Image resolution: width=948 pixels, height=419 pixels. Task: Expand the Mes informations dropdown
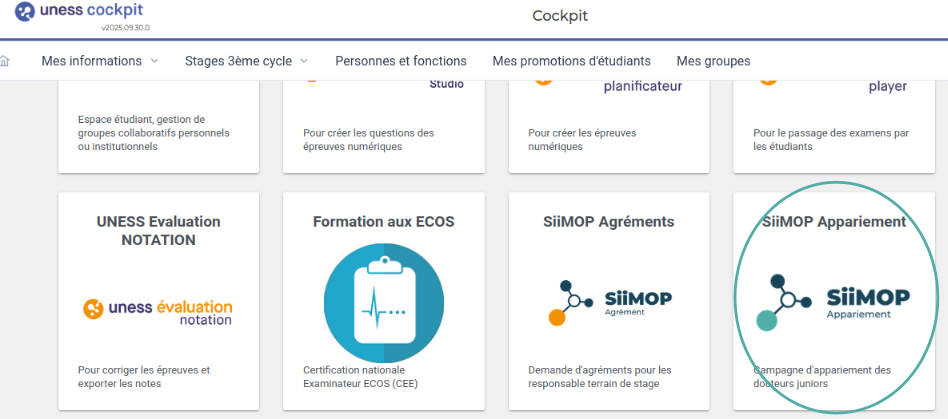coord(100,61)
